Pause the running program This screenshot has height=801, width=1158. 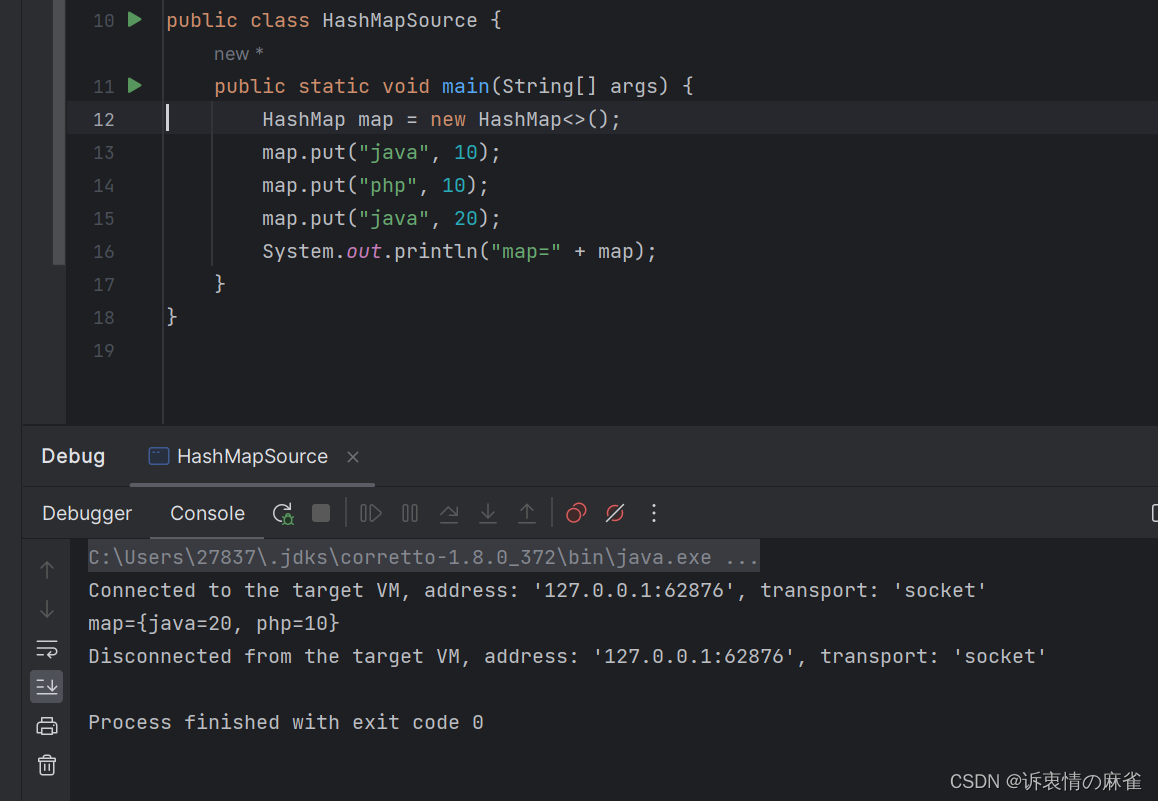pyautogui.click(x=410, y=513)
